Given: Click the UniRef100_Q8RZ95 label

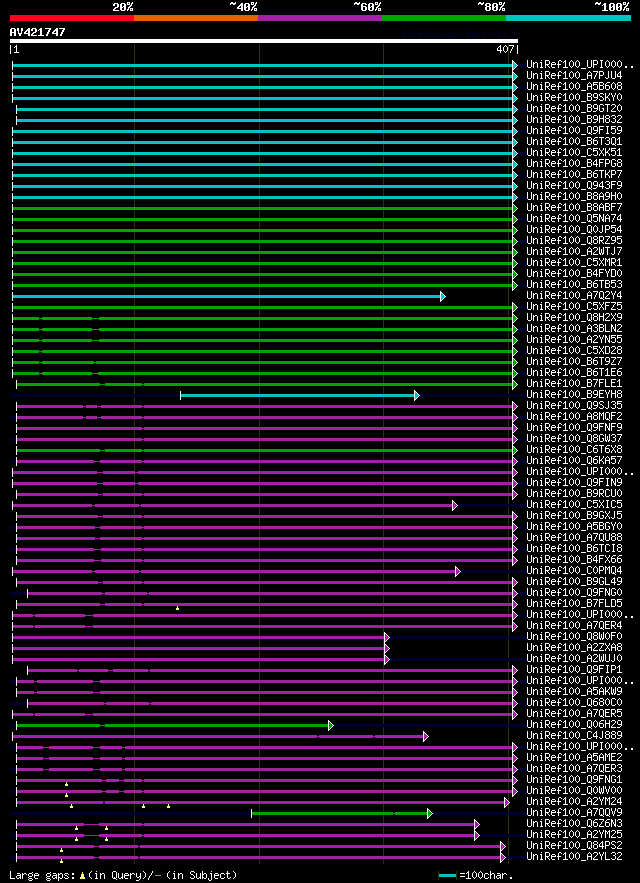Looking at the screenshot, I should (574, 240).
